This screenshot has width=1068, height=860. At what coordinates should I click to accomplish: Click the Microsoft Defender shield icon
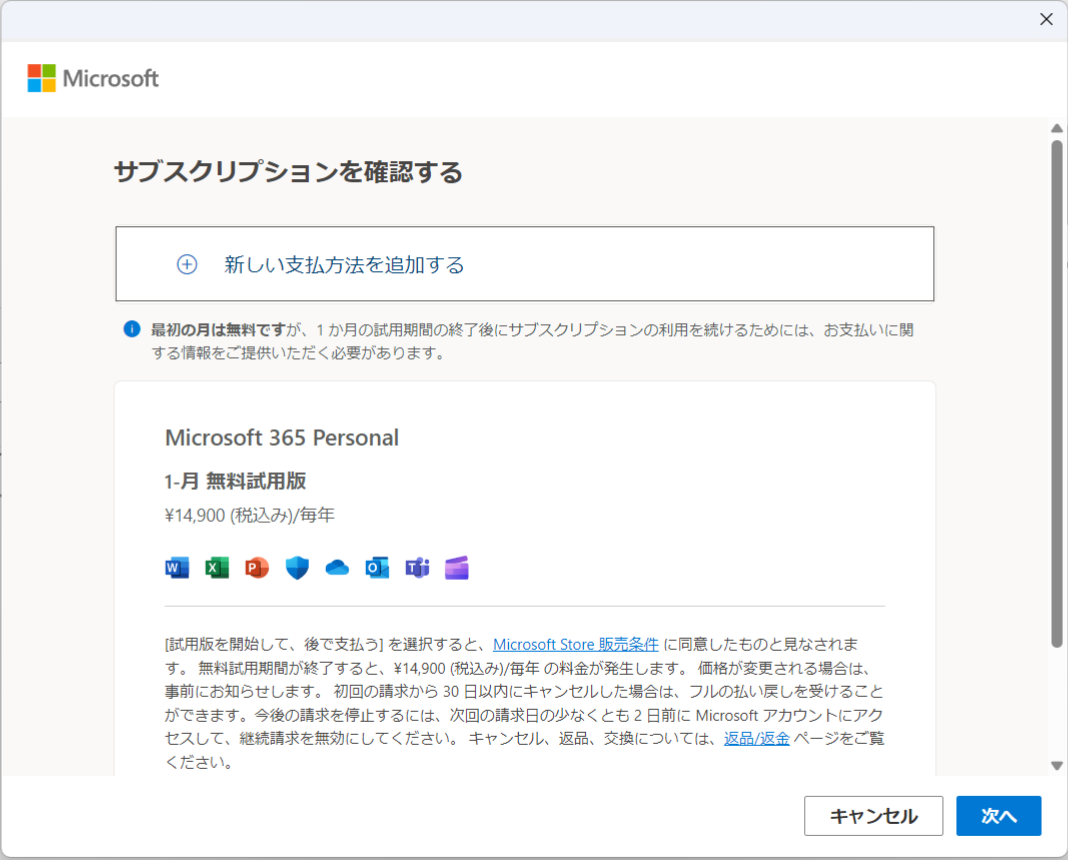[297, 567]
